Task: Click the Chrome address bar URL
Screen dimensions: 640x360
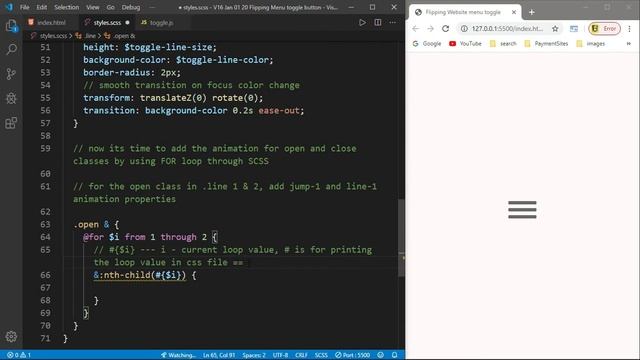Action: pos(507,29)
